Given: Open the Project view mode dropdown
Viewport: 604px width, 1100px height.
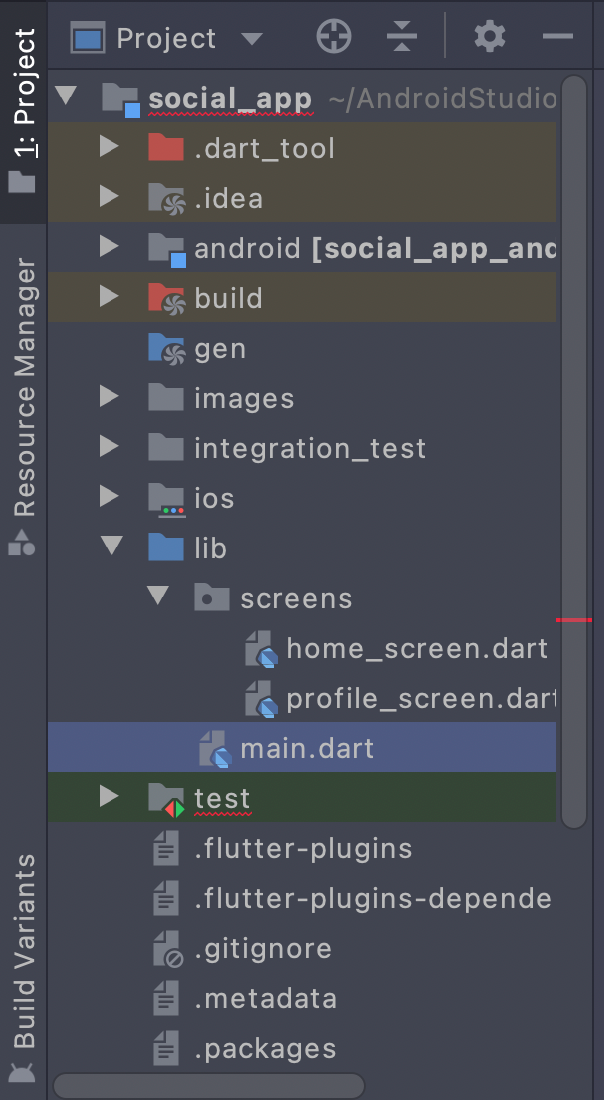Looking at the screenshot, I should click(254, 36).
